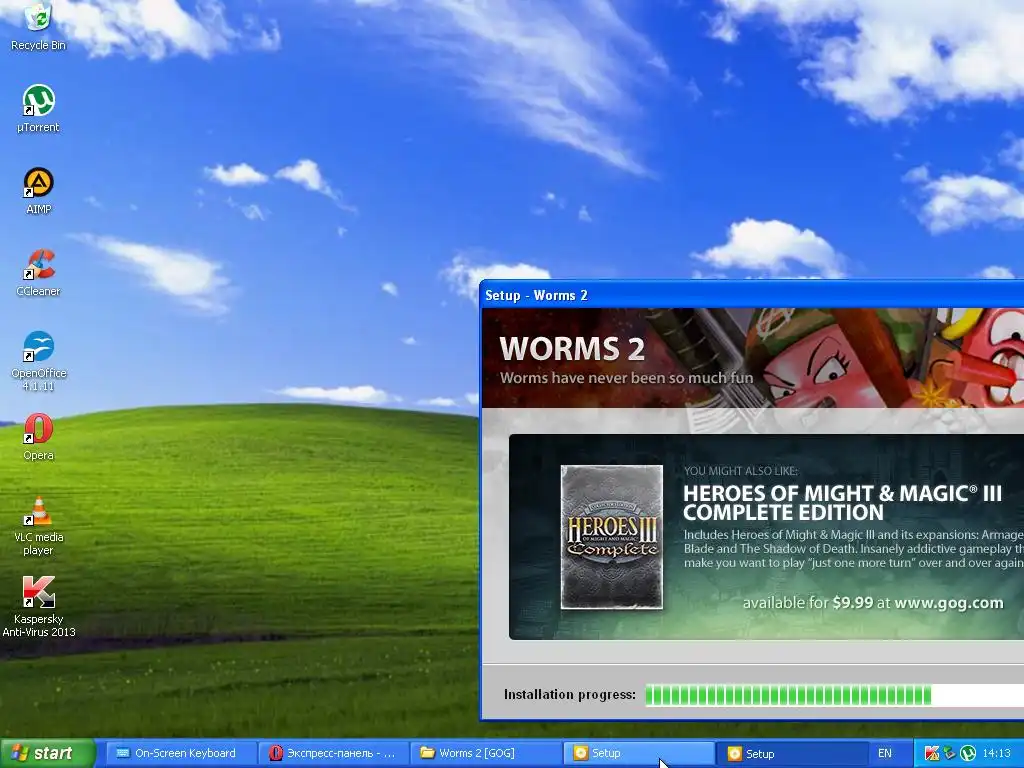
Task: Click the 'YOU MIGHT ALSO LIKE:' text
Action: click(741, 471)
